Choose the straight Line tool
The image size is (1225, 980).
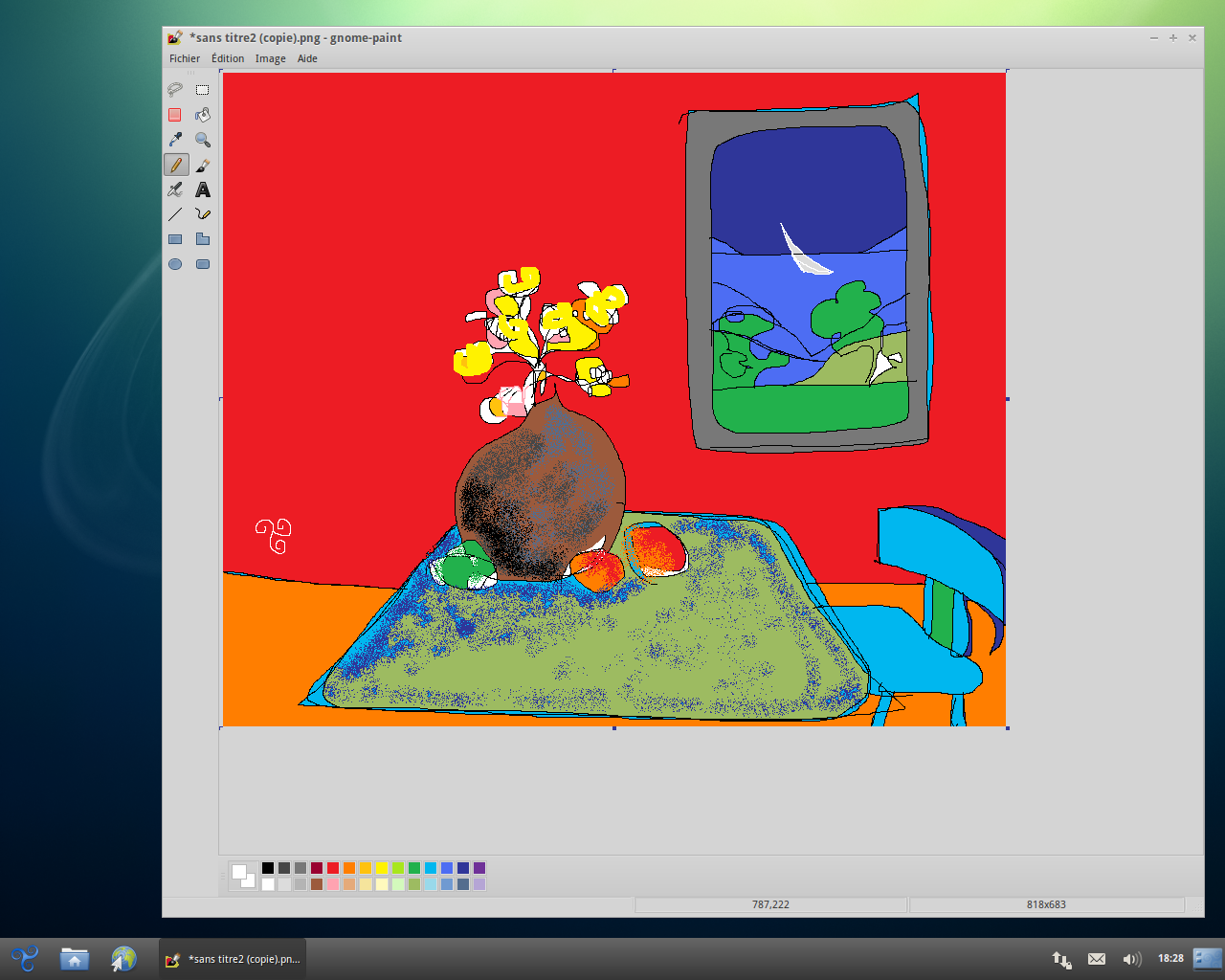point(175,214)
